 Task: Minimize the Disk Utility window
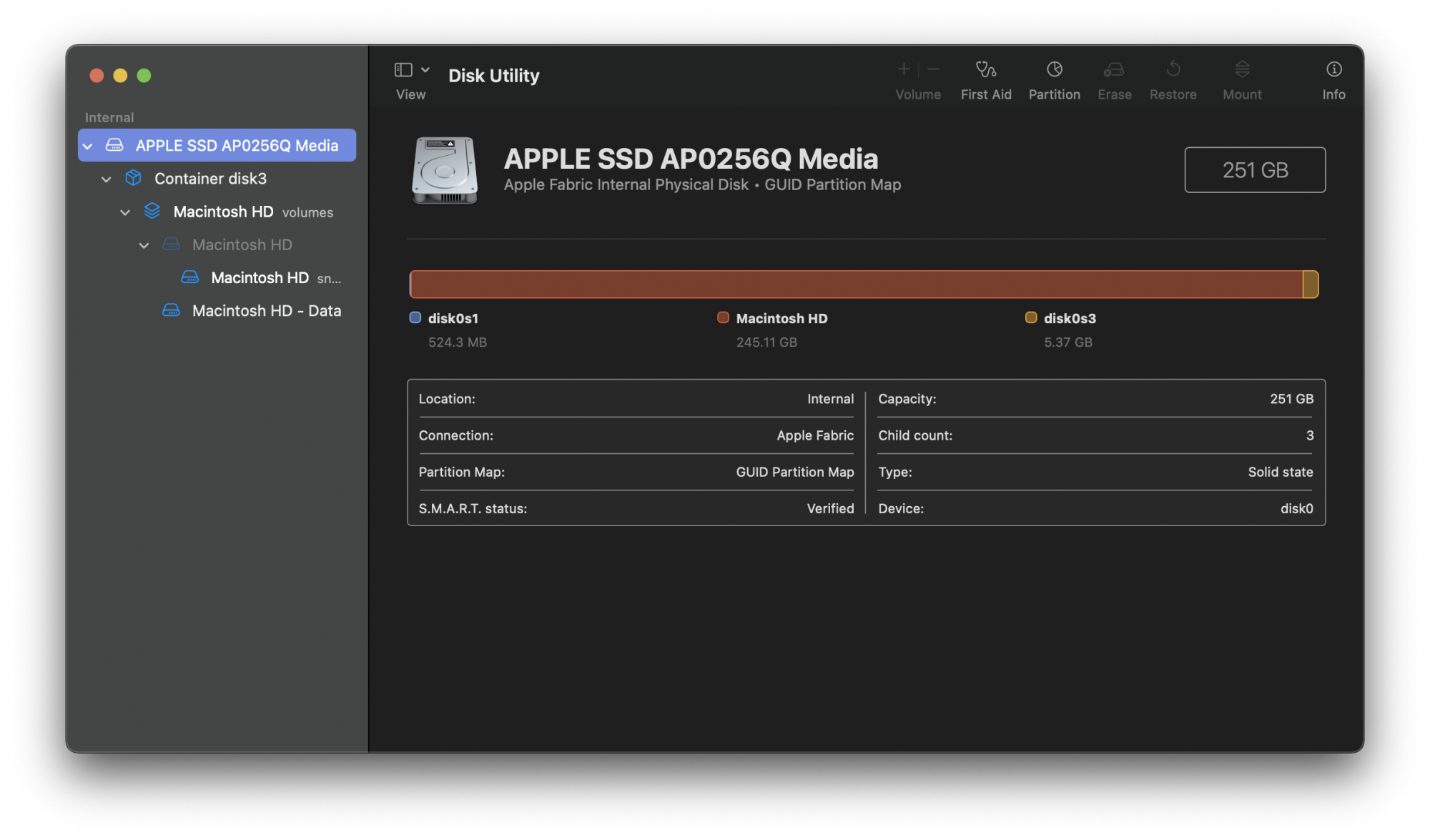[x=120, y=75]
